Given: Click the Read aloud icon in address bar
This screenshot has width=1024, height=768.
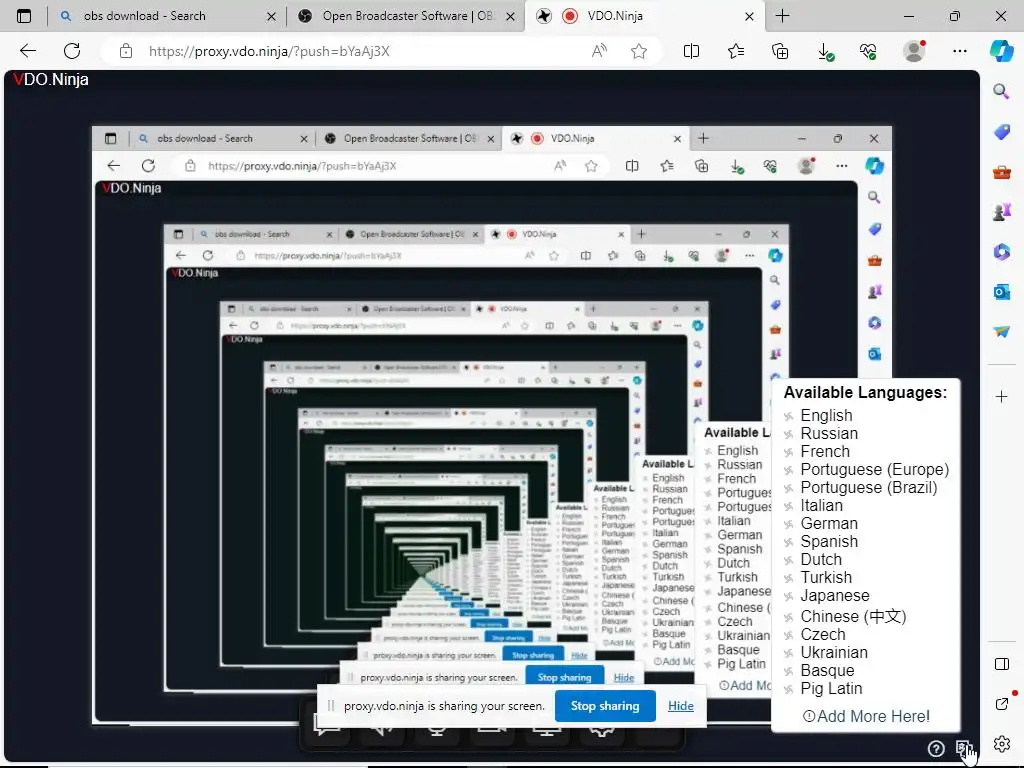Looking at the screenshot, I should pyautogui.click(x=599, y=51).
